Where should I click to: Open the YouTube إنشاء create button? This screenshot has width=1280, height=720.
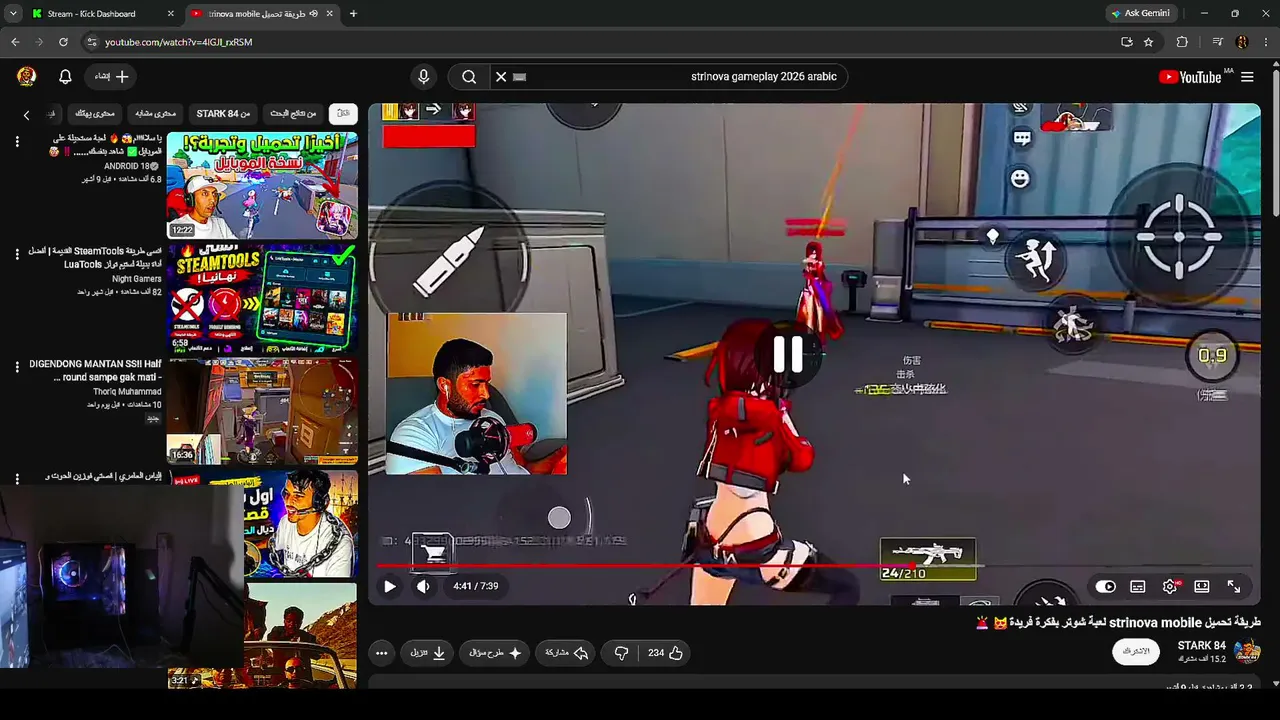(x=112, y=77)
